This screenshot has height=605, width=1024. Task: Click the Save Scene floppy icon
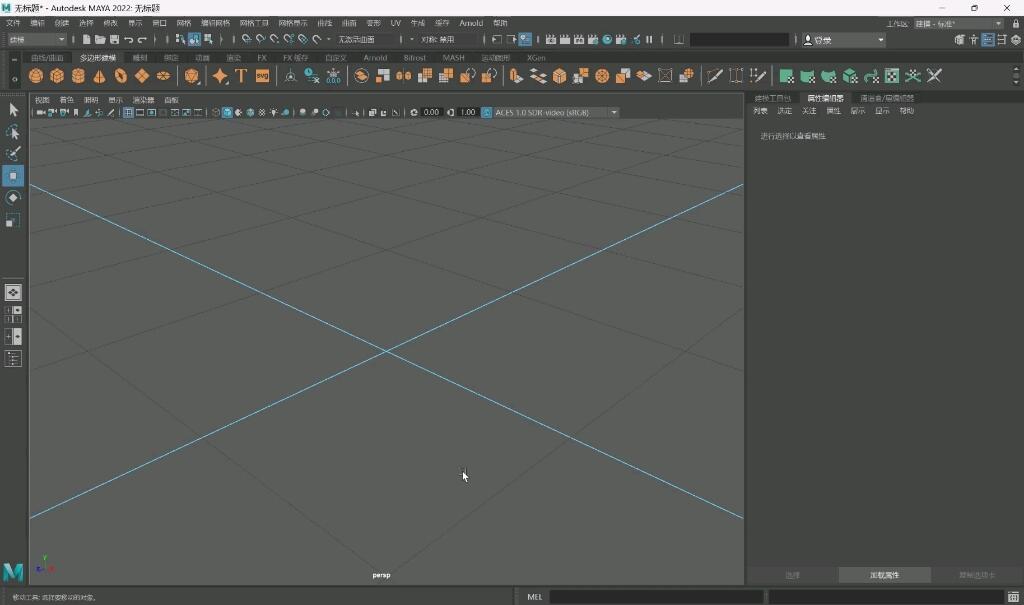point(114,40)
